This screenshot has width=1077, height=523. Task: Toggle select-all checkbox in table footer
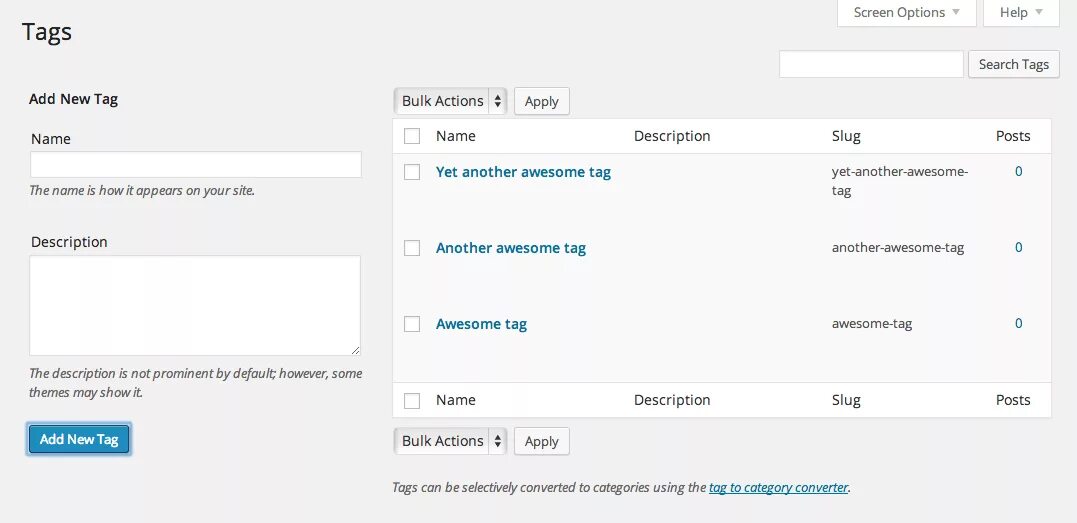(412, 400)
